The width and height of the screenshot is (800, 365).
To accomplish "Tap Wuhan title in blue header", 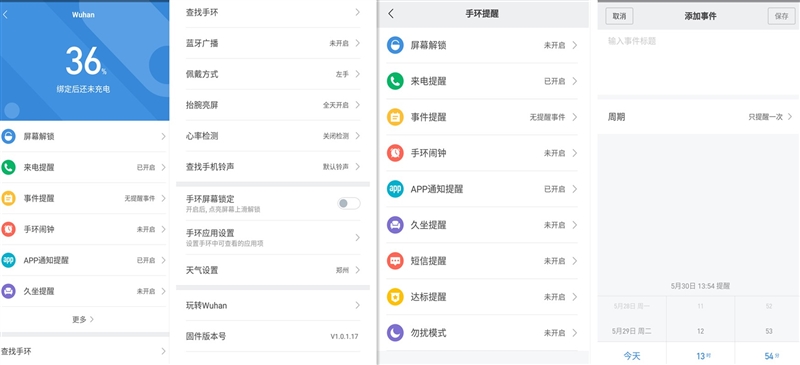I will tap(83, 15).
